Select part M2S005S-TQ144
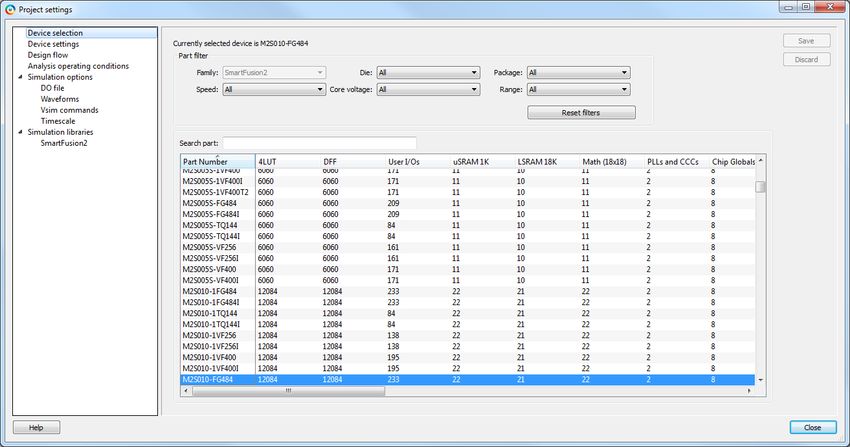The height and width of the screenshot is (447, 850). 467,225
